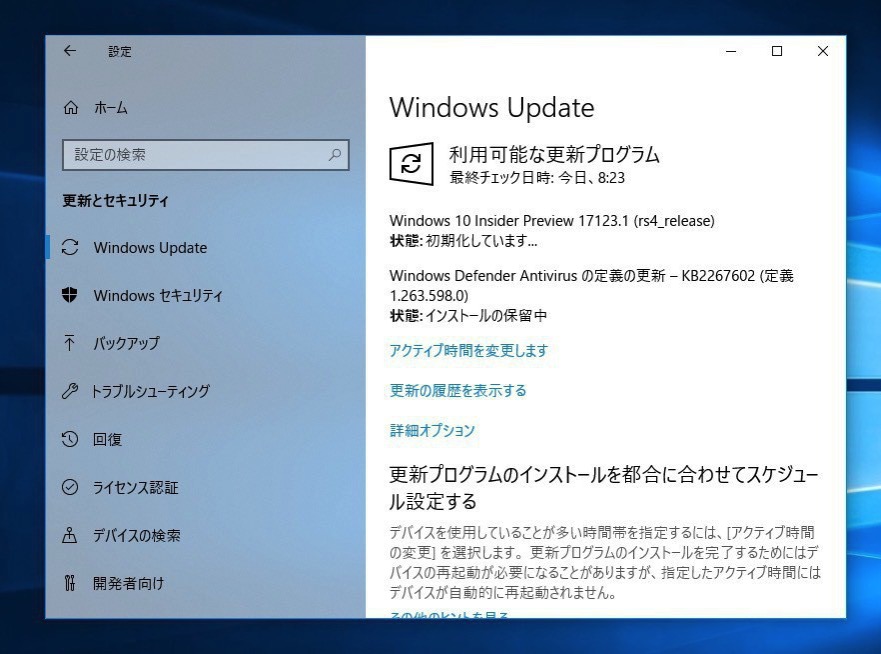Click 状態: 初期化しています status text

click(464, 241)
